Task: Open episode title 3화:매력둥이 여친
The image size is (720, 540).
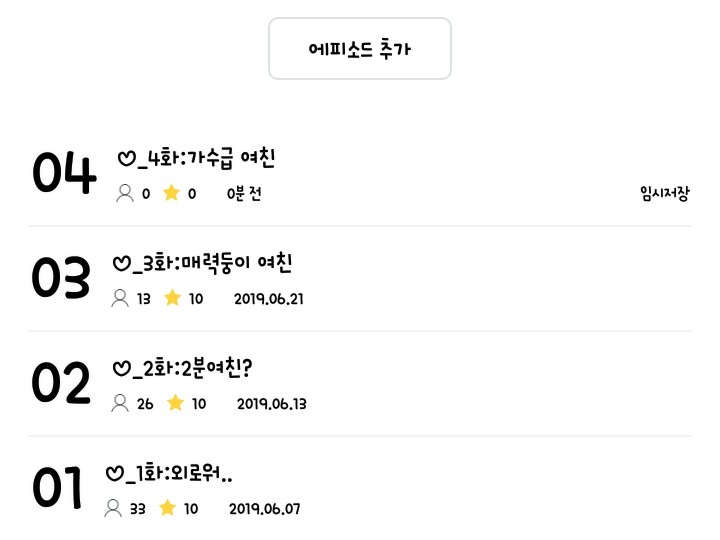Action: coord(202,263)
